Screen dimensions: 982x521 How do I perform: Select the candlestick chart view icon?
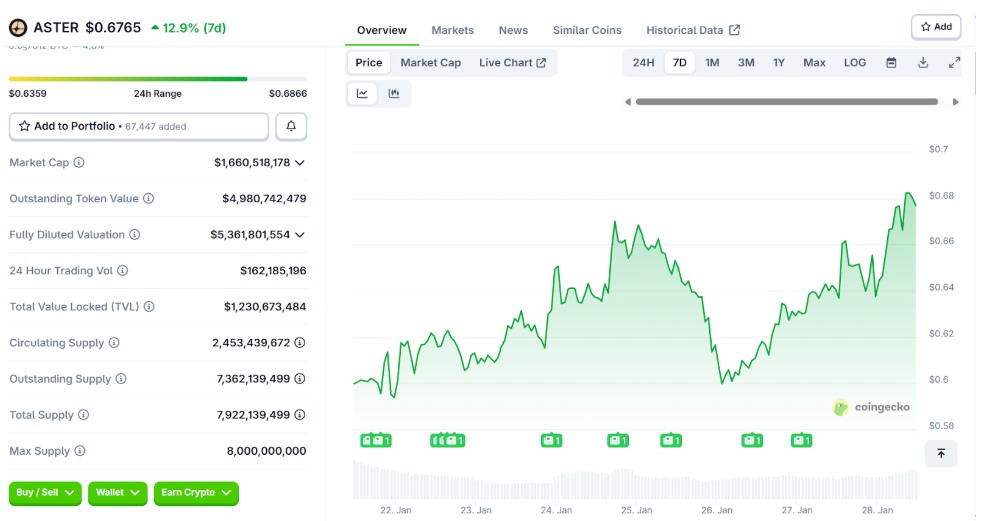(394, 94)
